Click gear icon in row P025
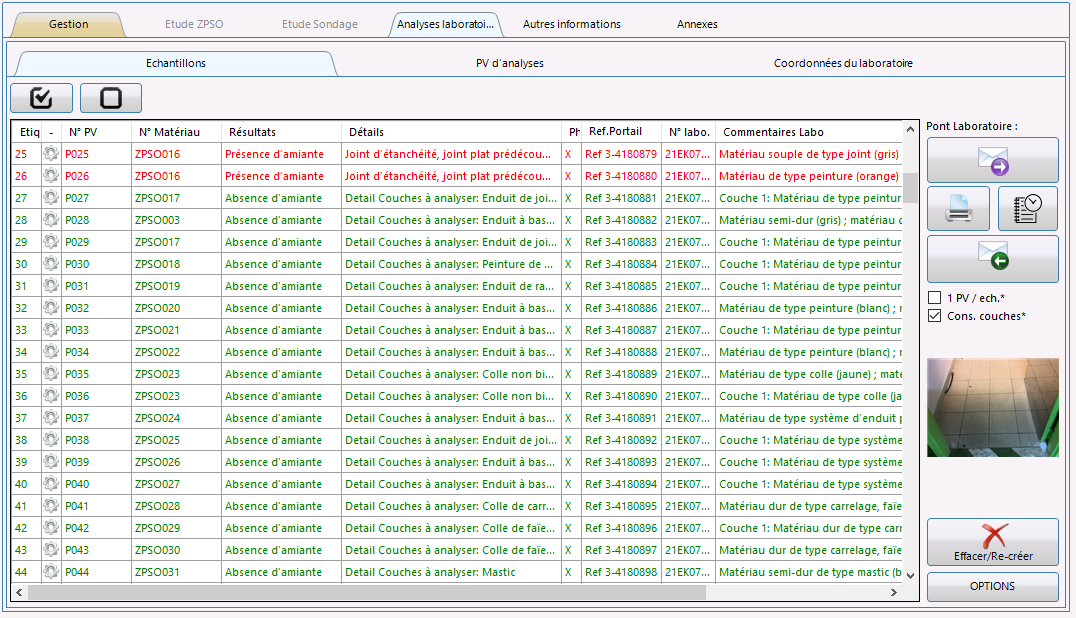This screenshot has width=1076, height=618. click(51, 154)
